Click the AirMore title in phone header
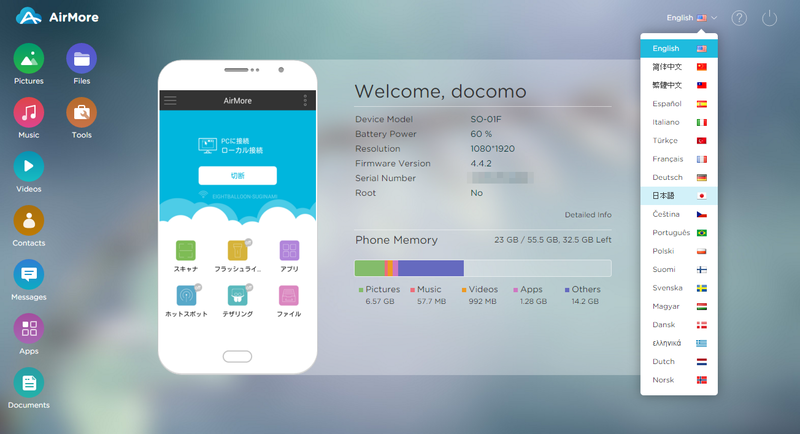 tap(237, 100)
